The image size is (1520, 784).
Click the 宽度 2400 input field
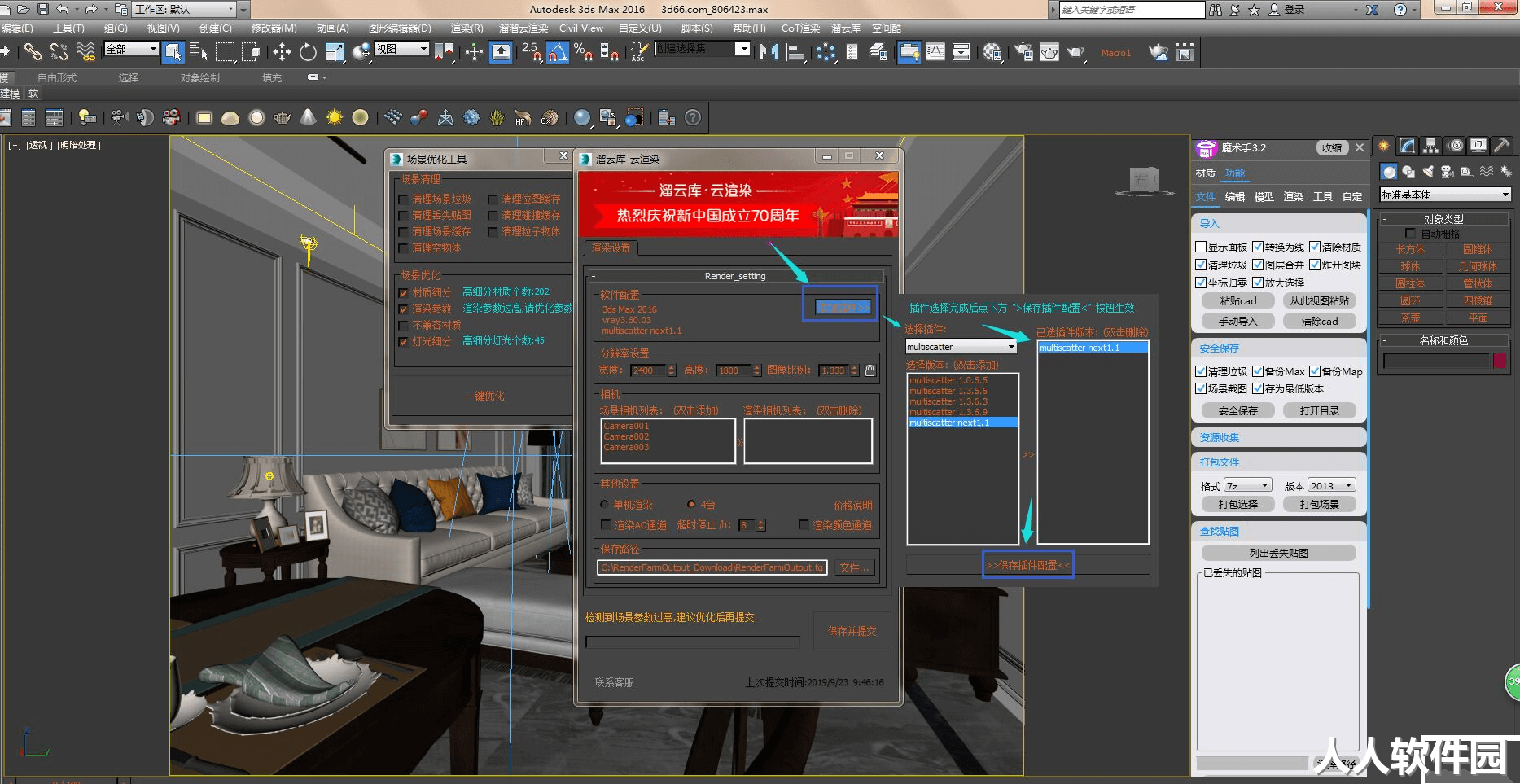click(648, 370)
